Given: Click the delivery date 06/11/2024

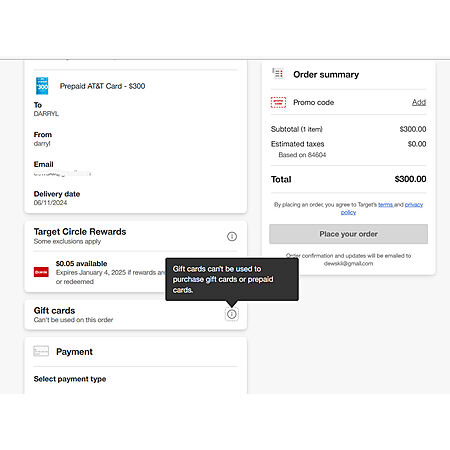Looking at the screenshot, I should tap(50, 203).
